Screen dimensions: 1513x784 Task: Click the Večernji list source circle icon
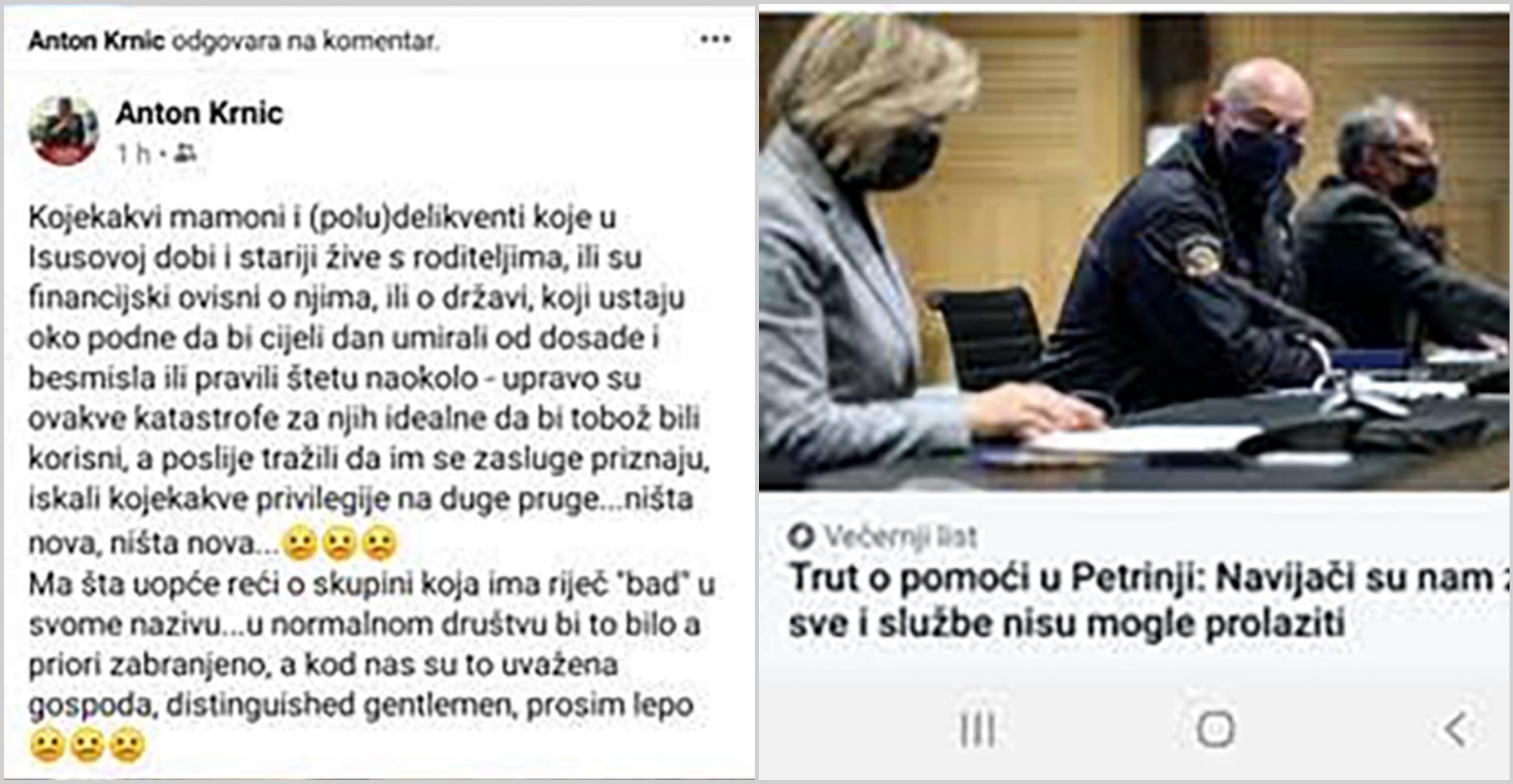pos(801,536)
